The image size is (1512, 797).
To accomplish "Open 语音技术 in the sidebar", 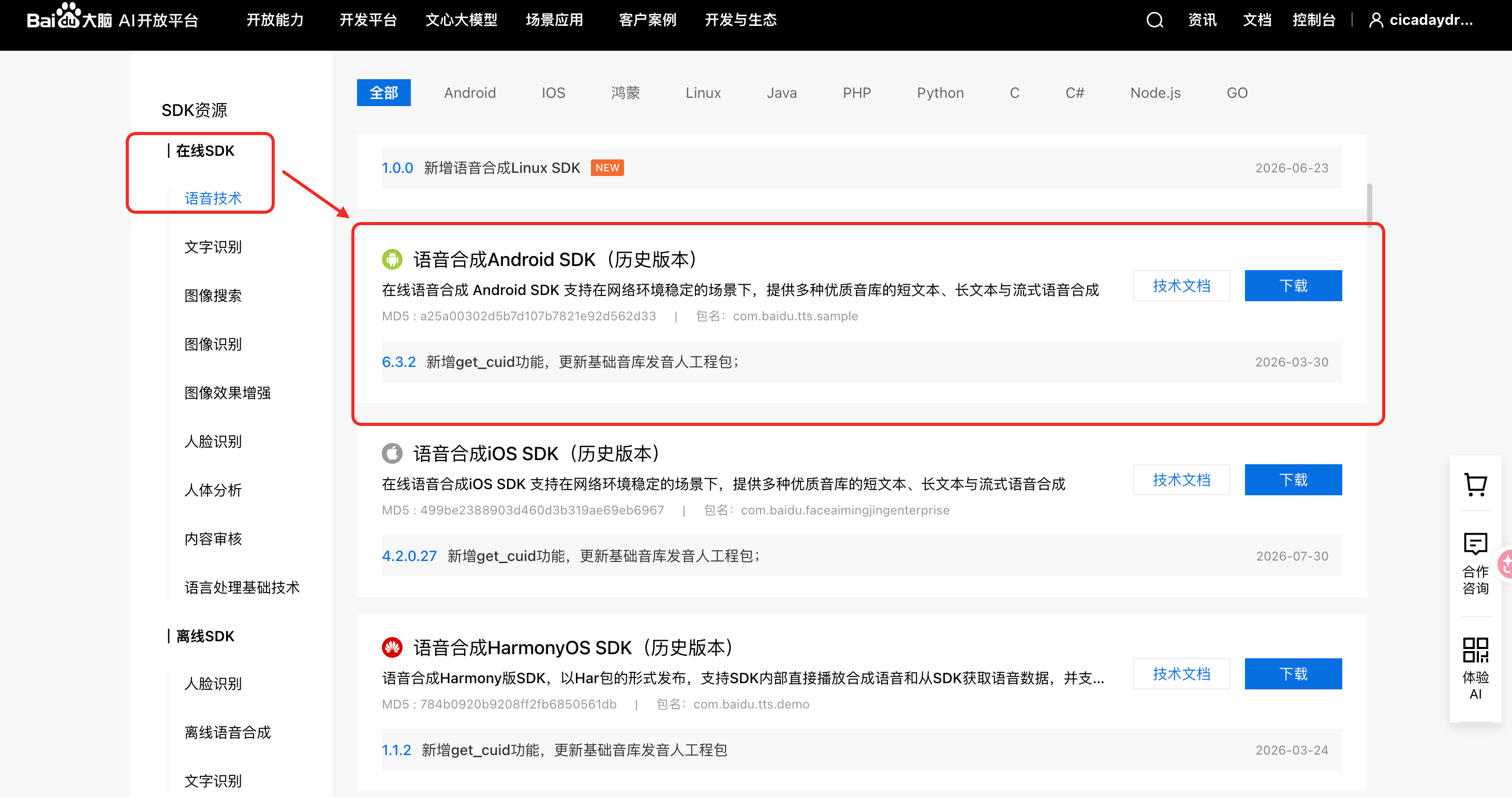I will [213, 198].
